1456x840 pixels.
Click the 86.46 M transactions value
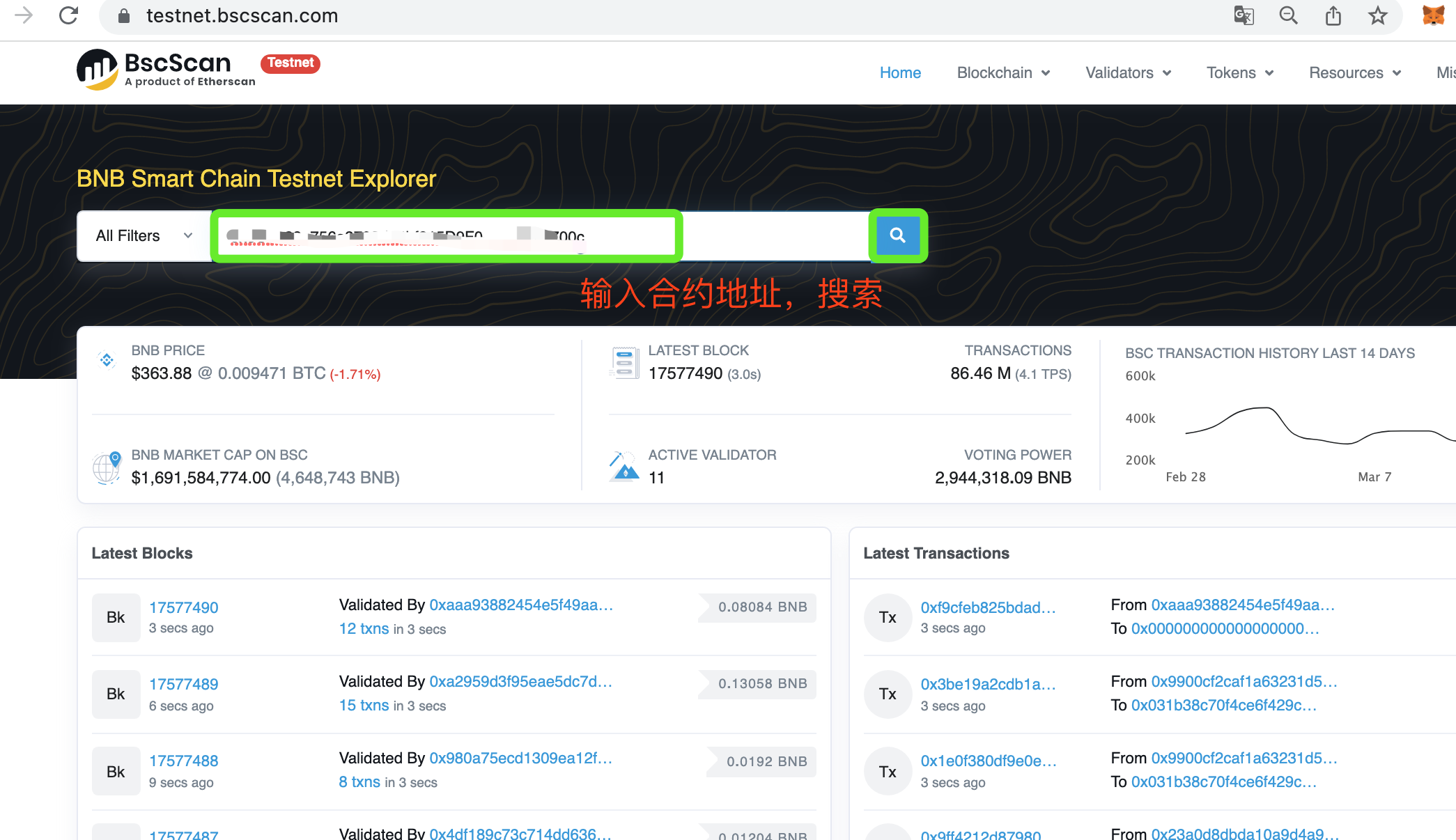pyautogui.click(x=980, y=373)
